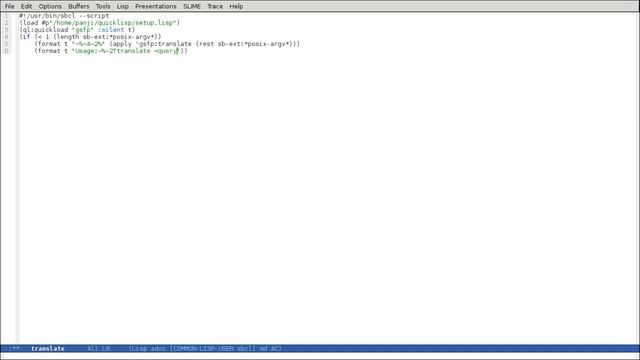Open the Trace menu

tap(215, 6)
